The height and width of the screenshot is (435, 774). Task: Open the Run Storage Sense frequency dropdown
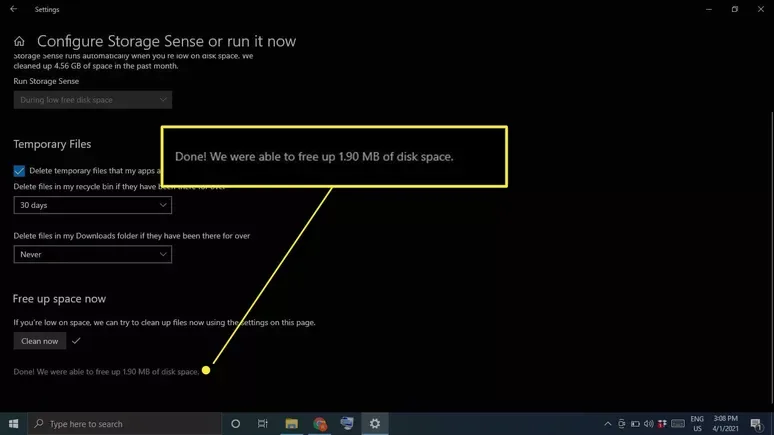(93, 100)
